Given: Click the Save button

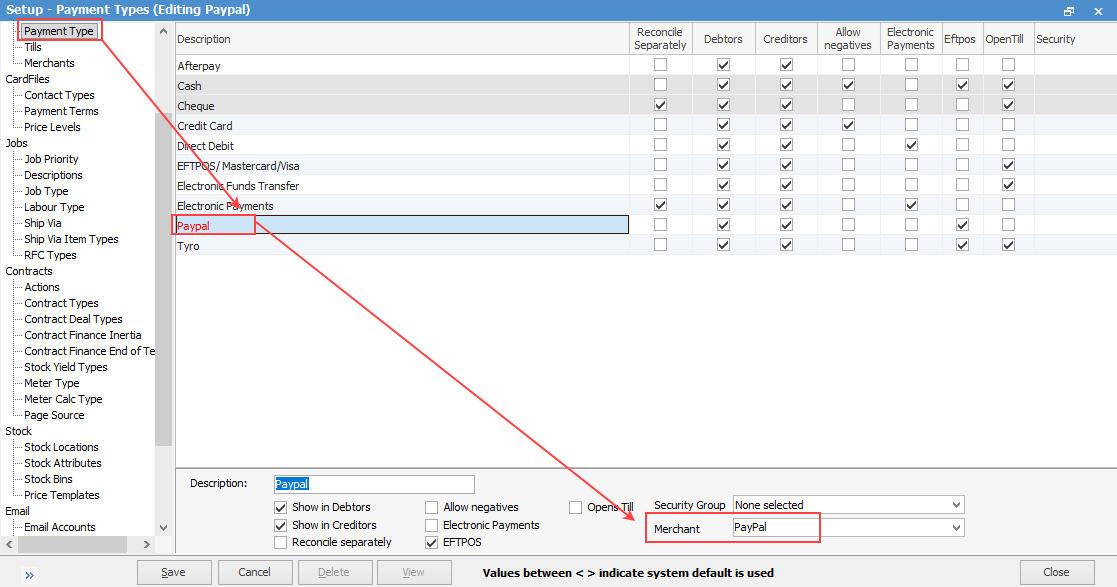Looking at the screenshot, I should coord(174,572).
